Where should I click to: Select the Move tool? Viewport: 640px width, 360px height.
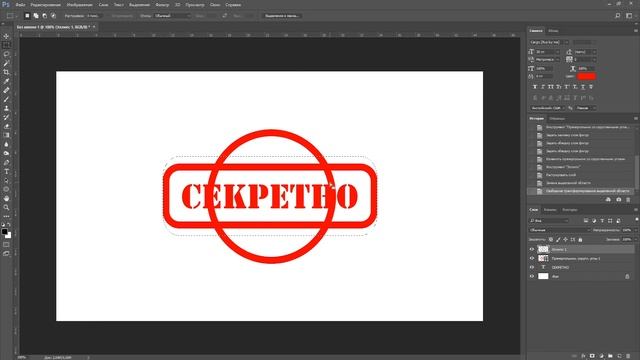[x=6, y=36]
